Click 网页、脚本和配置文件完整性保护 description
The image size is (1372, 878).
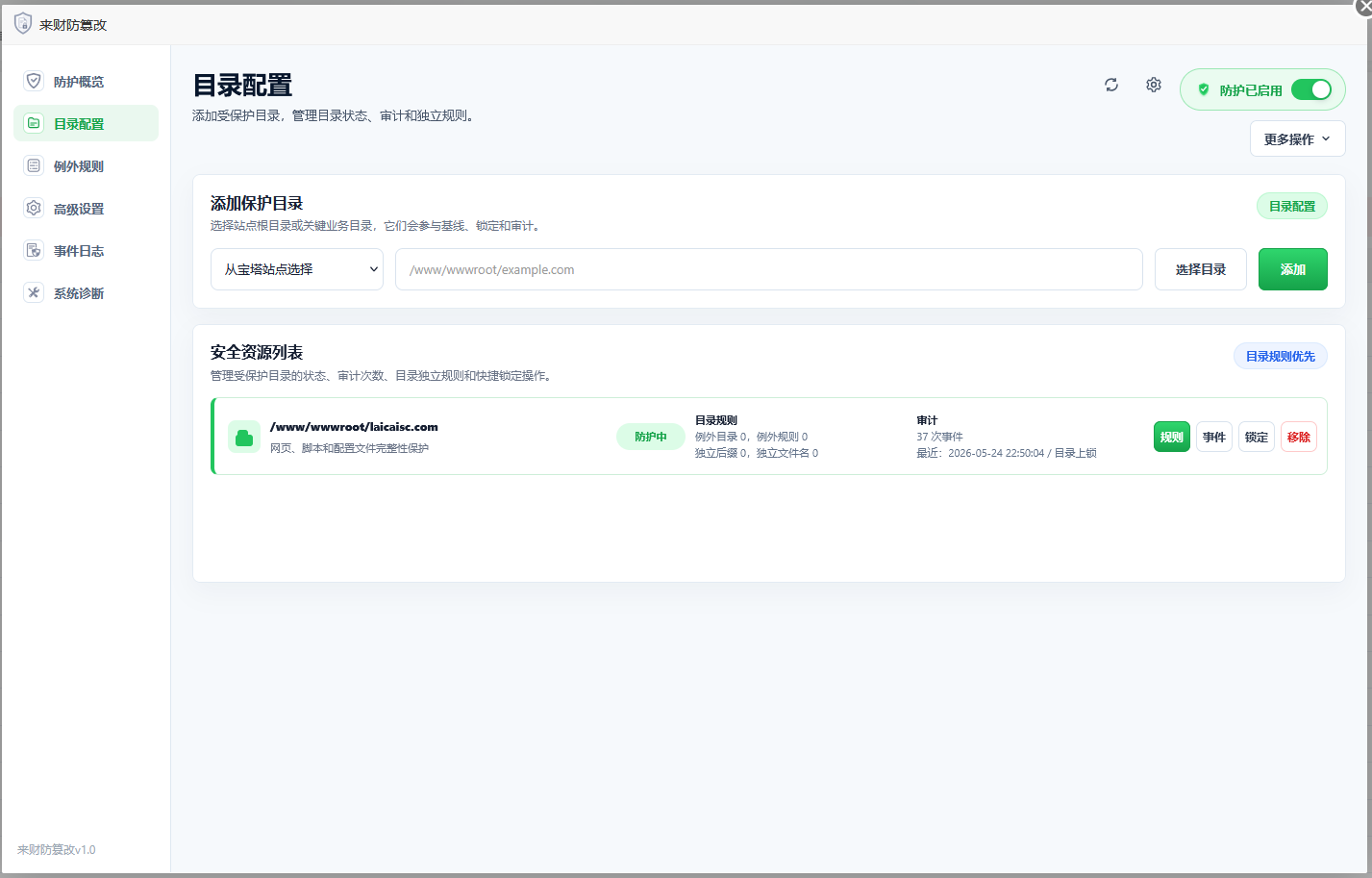tap(349, 448)
